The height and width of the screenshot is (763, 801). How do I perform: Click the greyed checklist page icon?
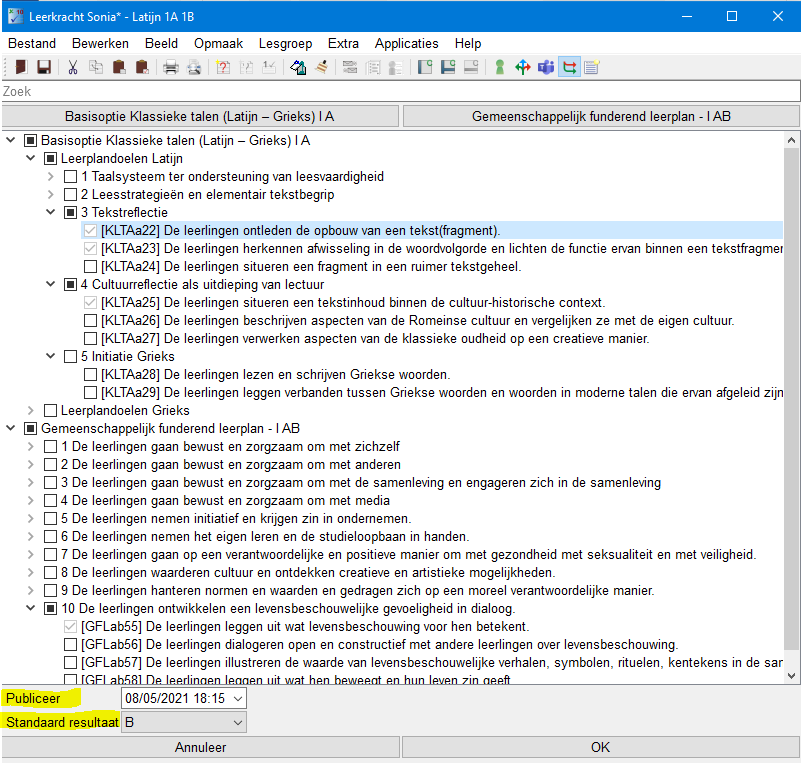tap(373, 67)
